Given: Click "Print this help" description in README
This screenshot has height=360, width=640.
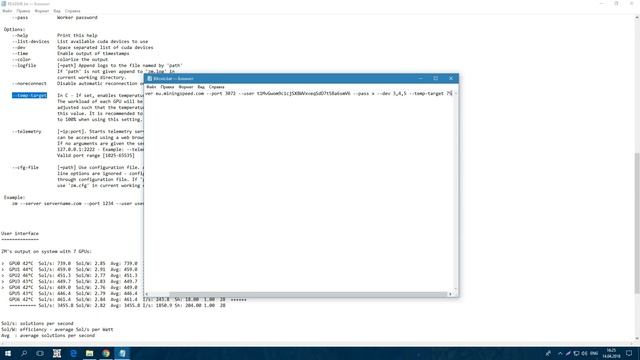Looking at the screenshot, I should [77, 36].
